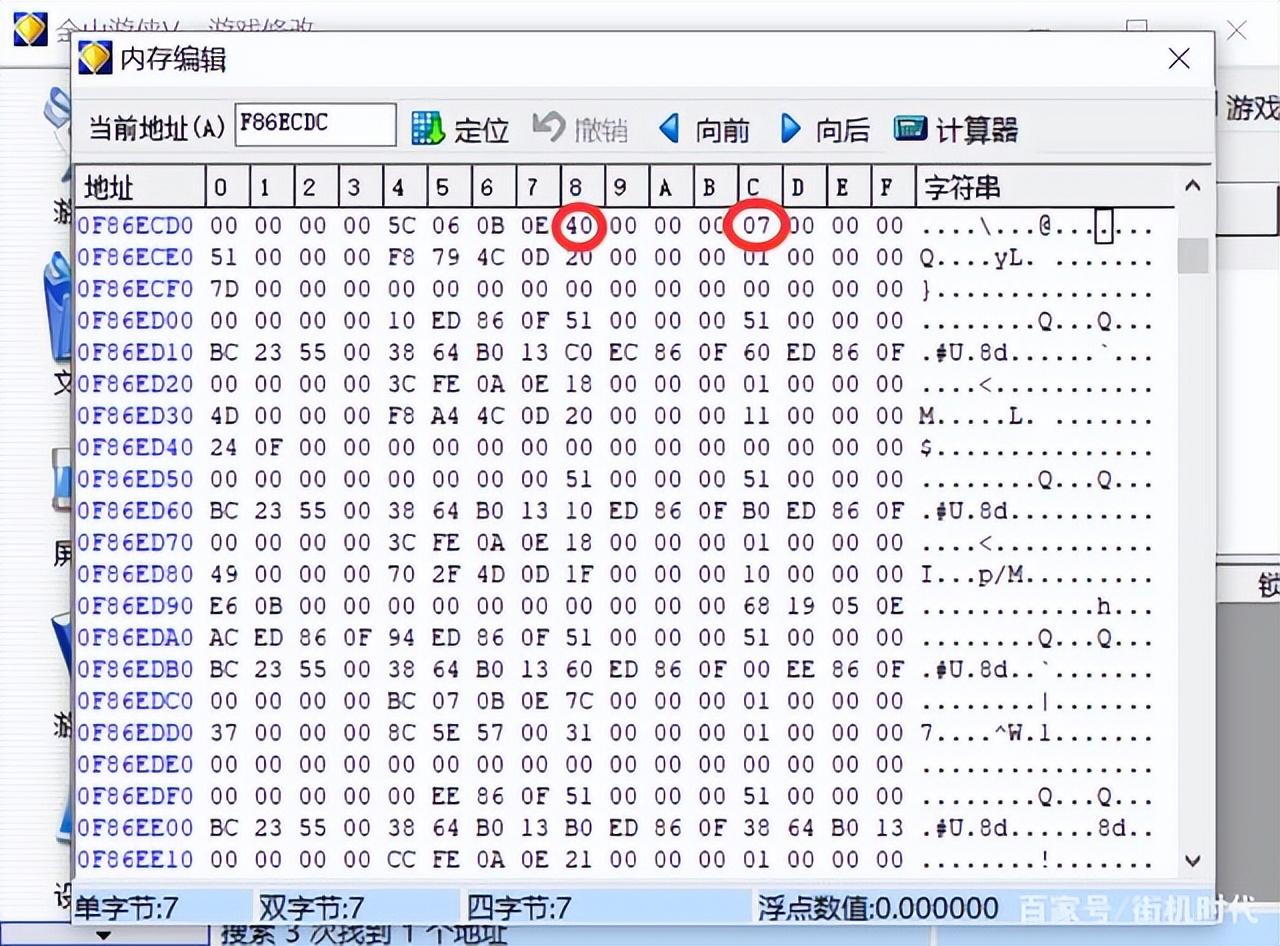
Task: Select the circled 07 byte in first row
Action: (756, 226)
